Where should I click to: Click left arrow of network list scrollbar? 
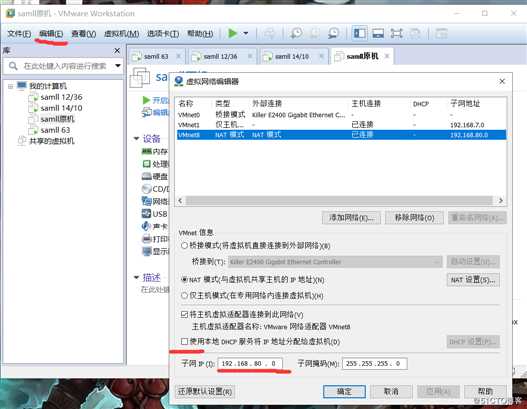pos(180,201)
